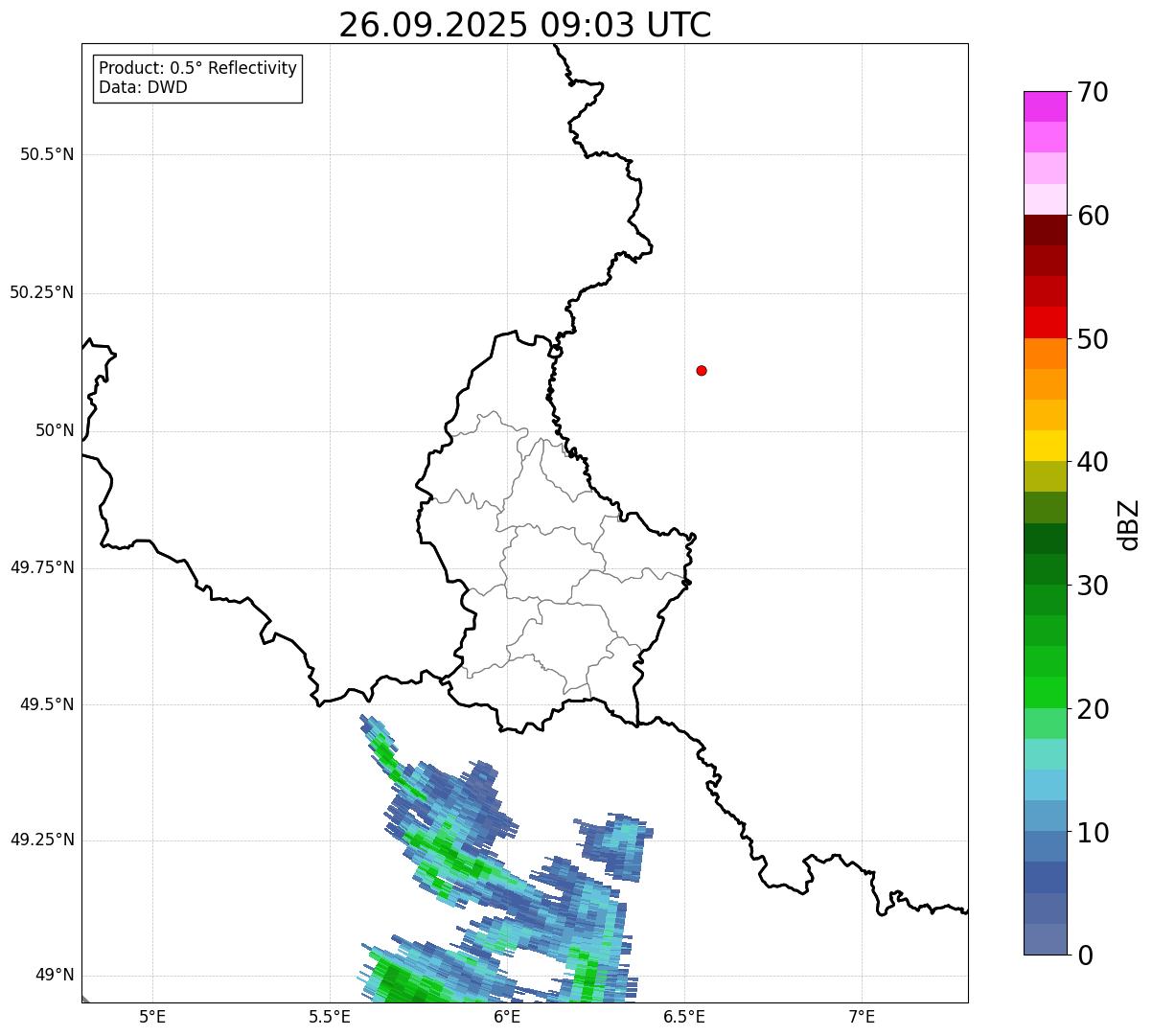
Task: Pick the top magenta colorbar segment
Action: tap(1045, 106)
